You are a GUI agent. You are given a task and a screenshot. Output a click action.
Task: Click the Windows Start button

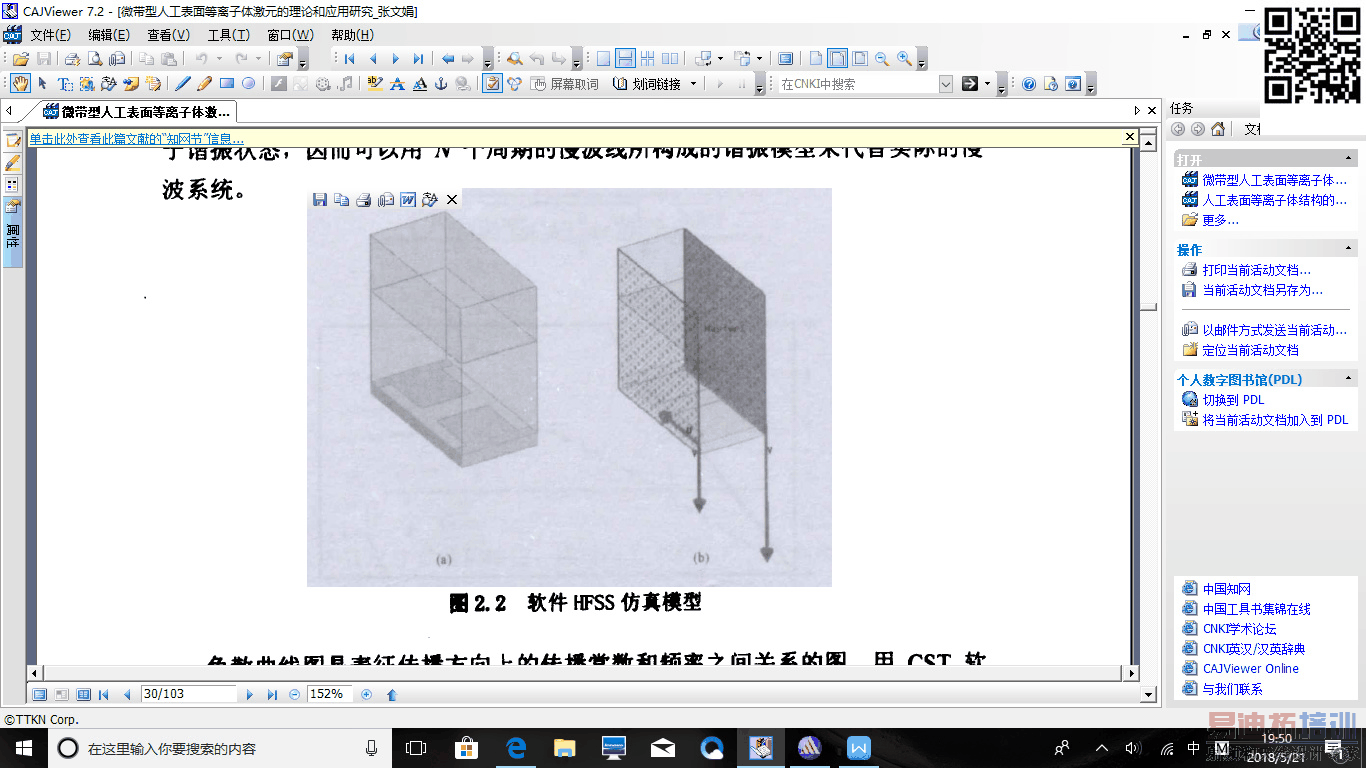[24, 748]
